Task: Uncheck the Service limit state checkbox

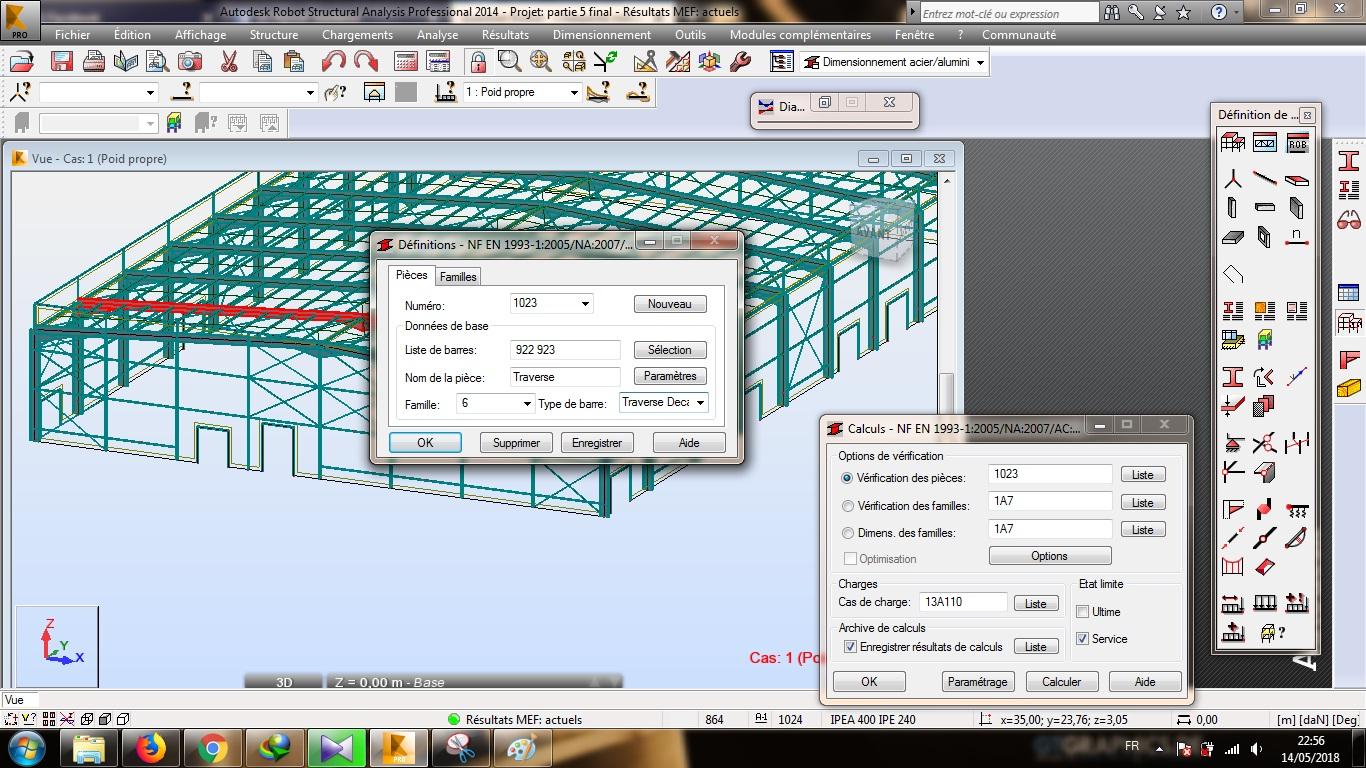Action: click(x=1082, y=638)
